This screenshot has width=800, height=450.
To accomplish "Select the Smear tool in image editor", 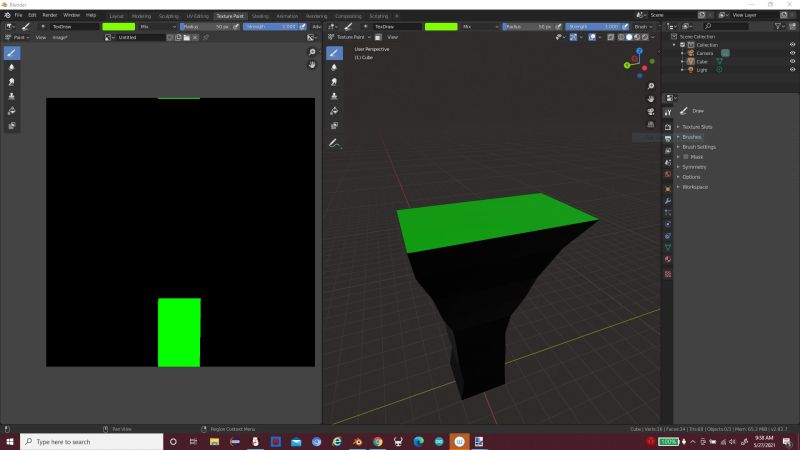I will pos(12,82).
